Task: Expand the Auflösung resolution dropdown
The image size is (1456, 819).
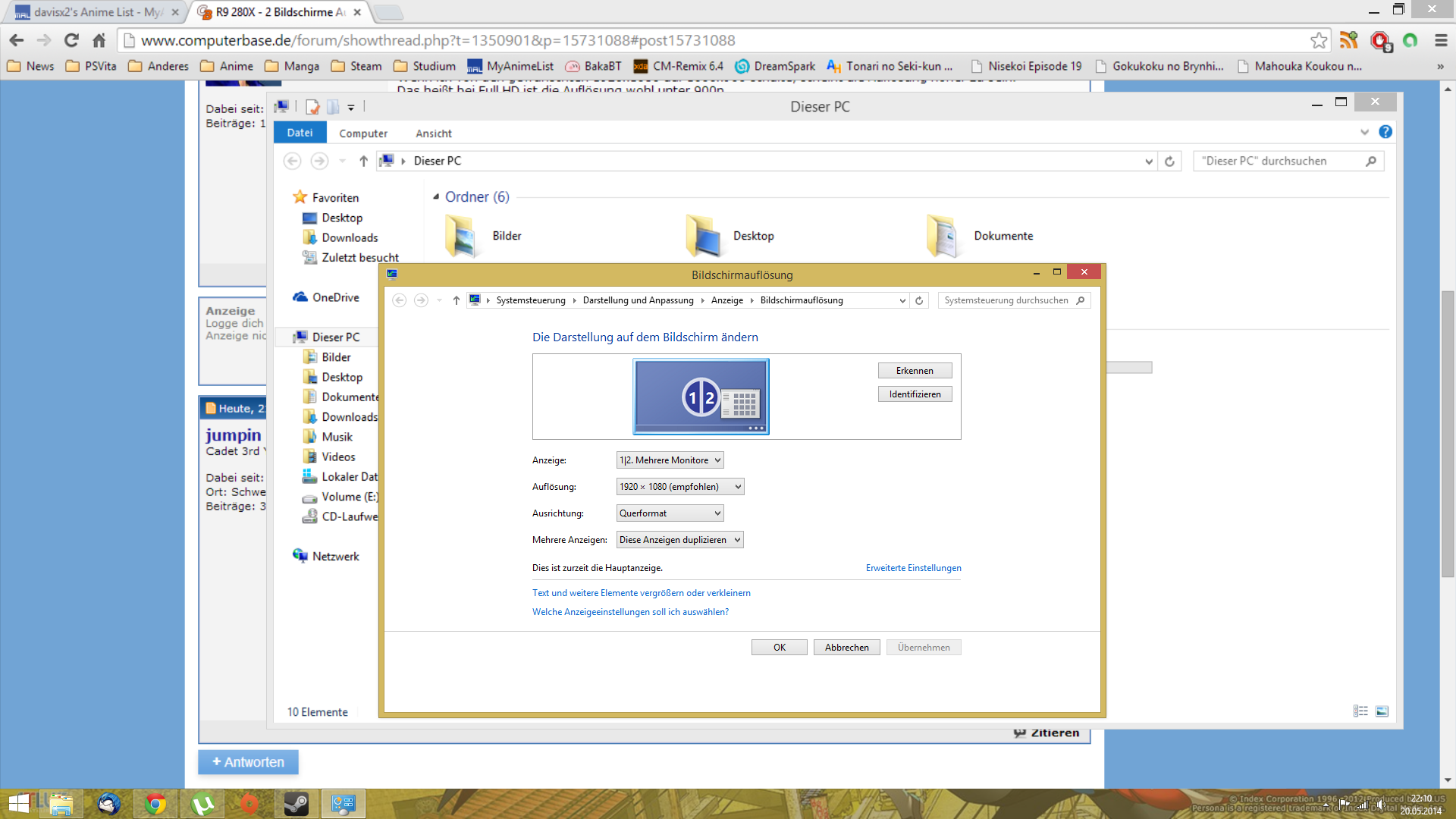Action: tap(679, 487)
